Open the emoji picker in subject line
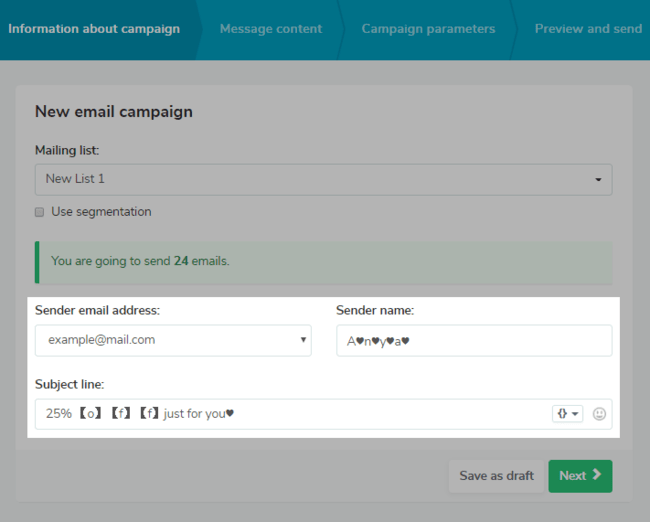The image size is (650, 522). [x=599, y=414]
